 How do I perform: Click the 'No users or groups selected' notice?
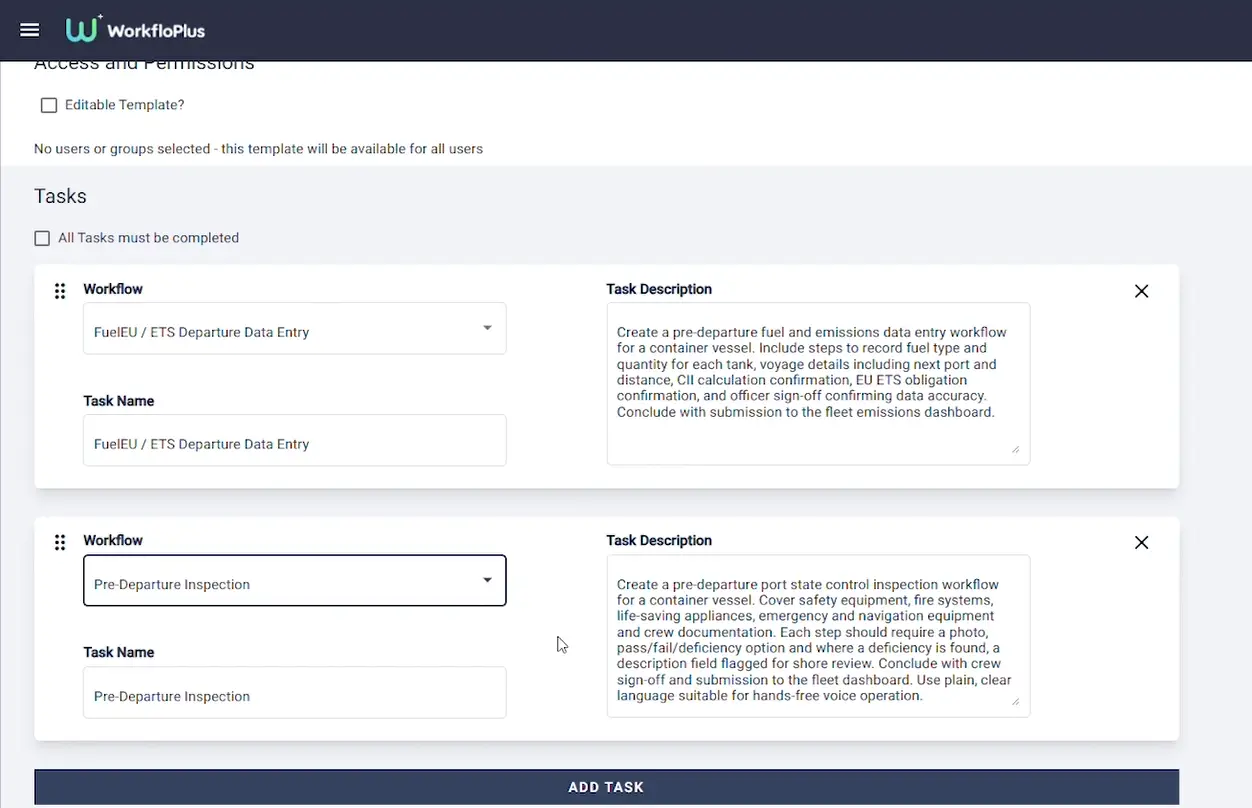point(258,149)
